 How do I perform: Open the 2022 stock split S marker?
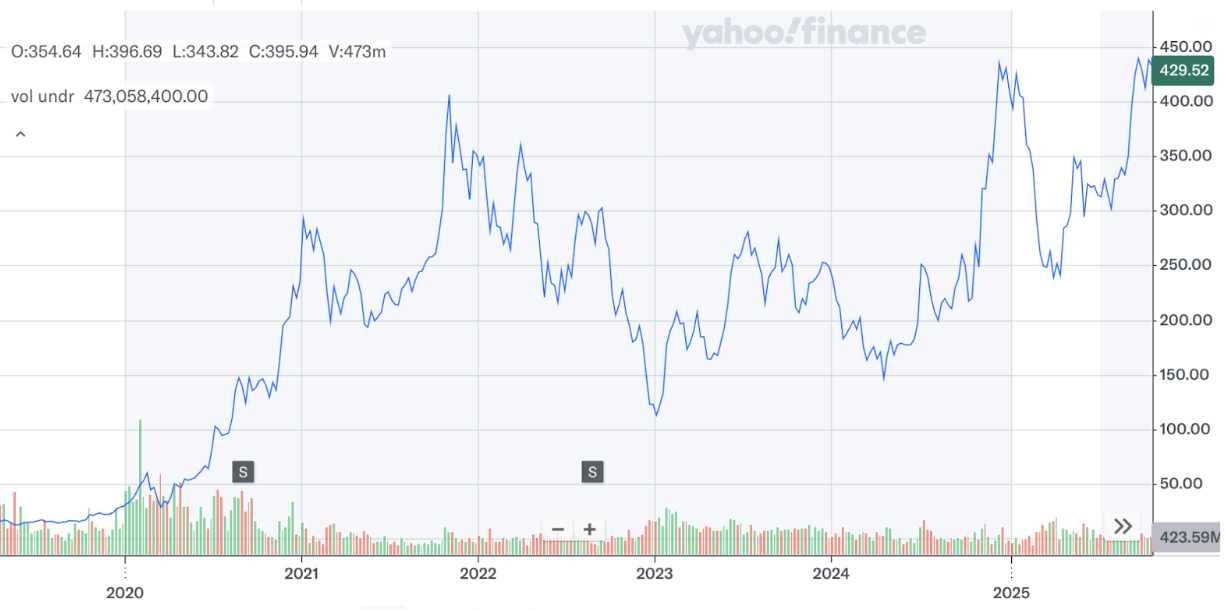point(593,471)
